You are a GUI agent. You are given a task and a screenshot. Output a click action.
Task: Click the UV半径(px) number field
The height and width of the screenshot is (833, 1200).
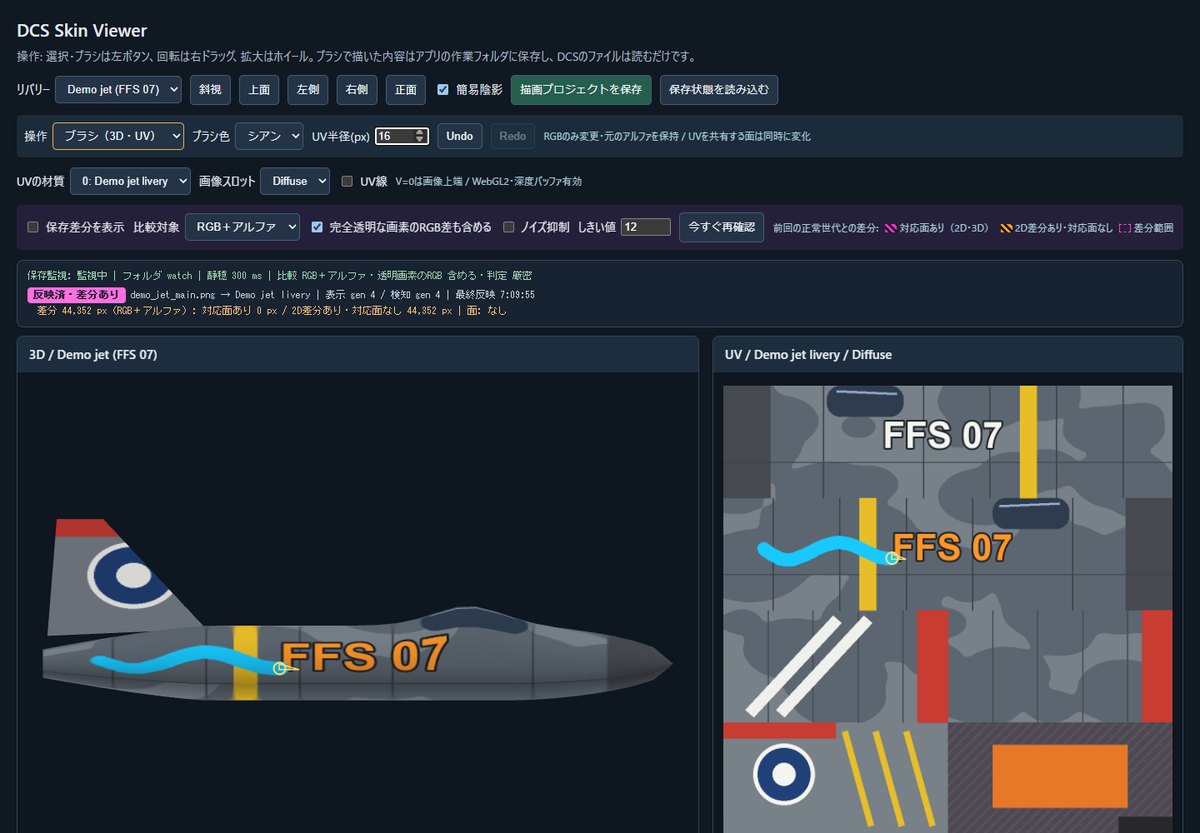402,136
